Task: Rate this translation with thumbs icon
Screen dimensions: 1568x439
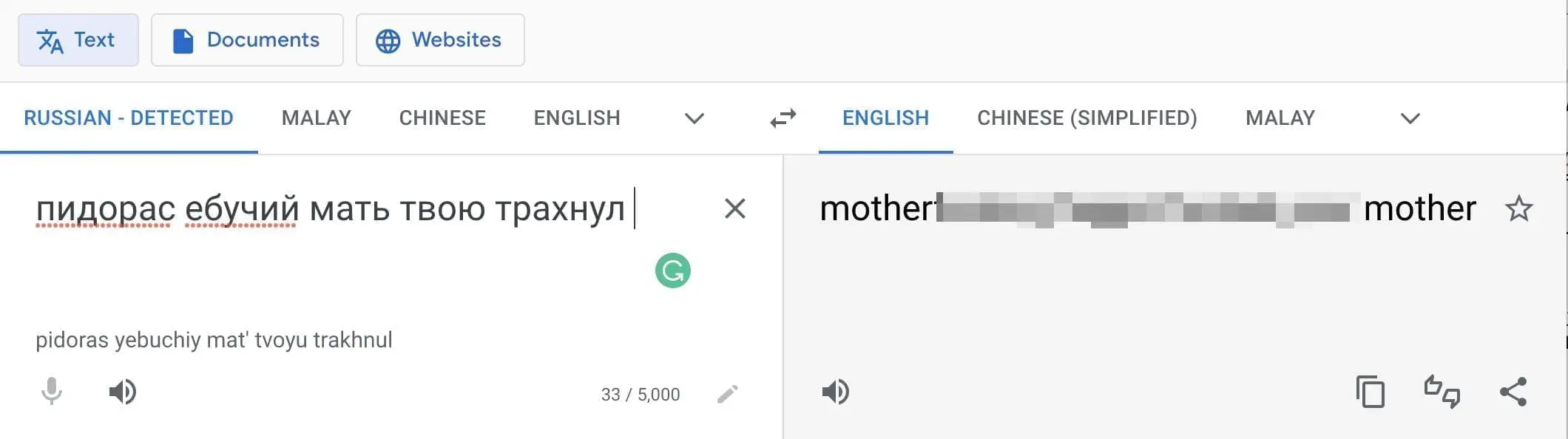Action: 1442,392
